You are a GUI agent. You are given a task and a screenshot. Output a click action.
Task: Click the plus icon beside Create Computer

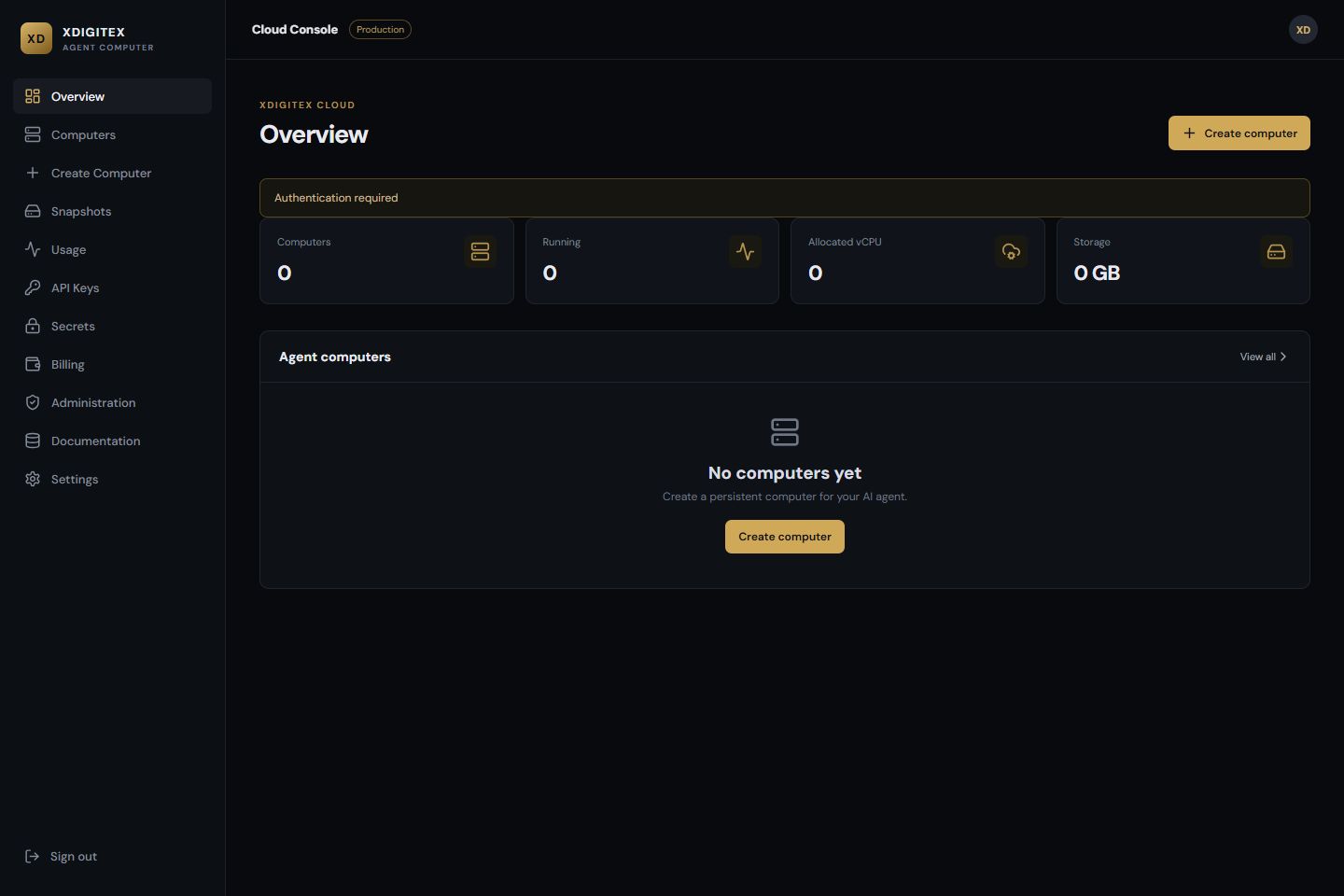33,173
